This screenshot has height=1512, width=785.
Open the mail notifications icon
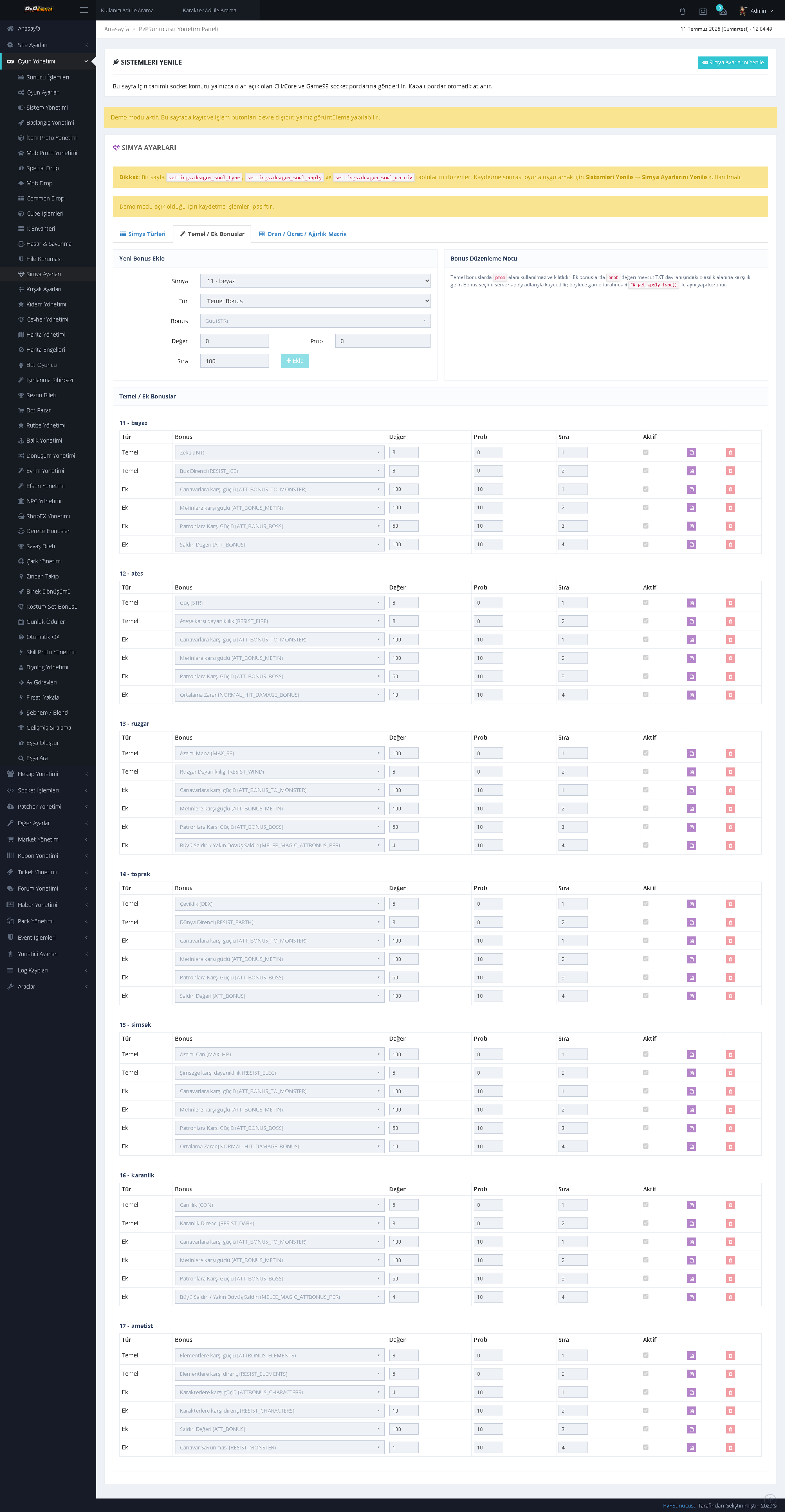(x=722, y=11)
